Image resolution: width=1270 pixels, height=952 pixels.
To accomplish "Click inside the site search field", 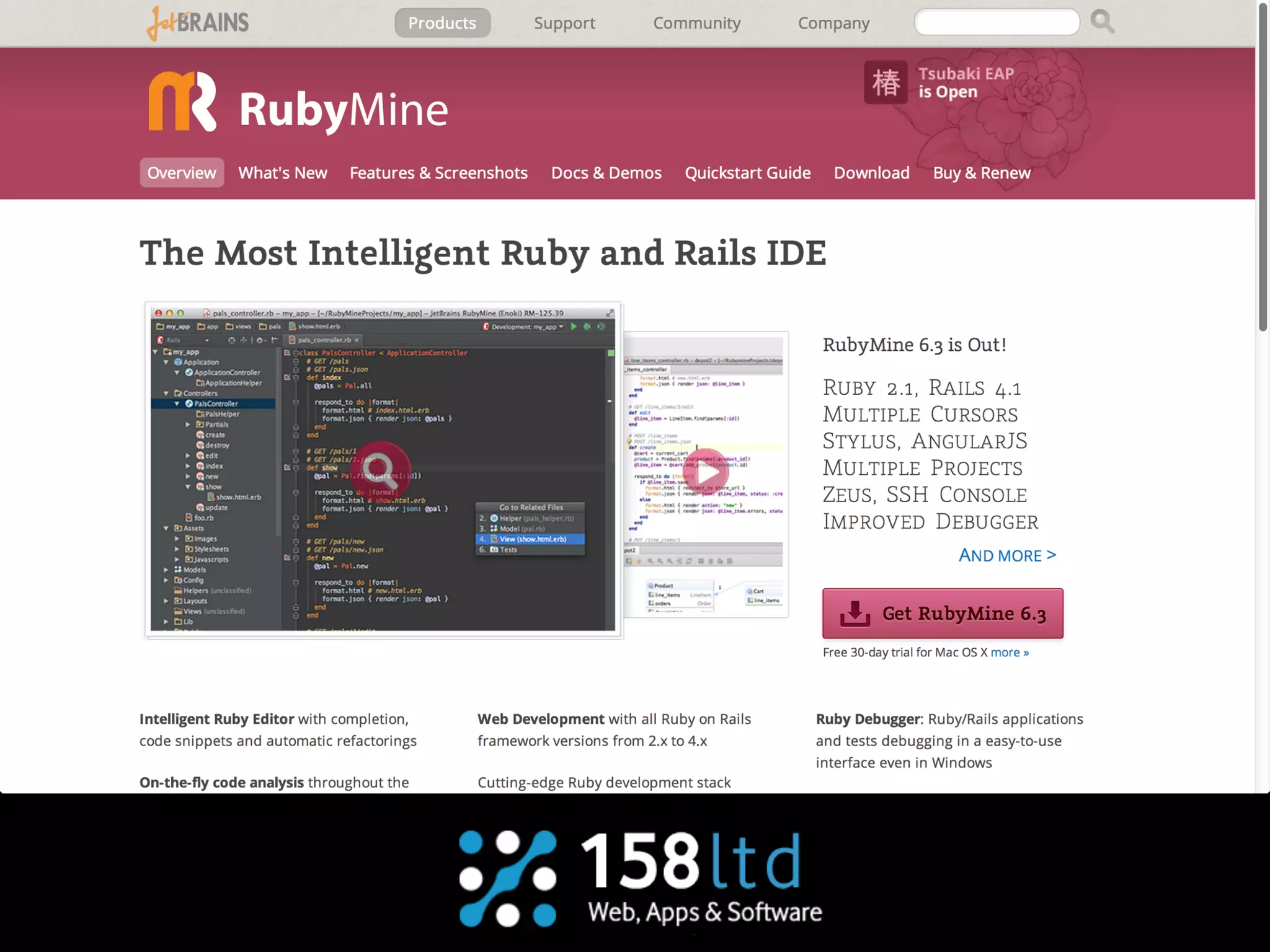I will [997, 22].
